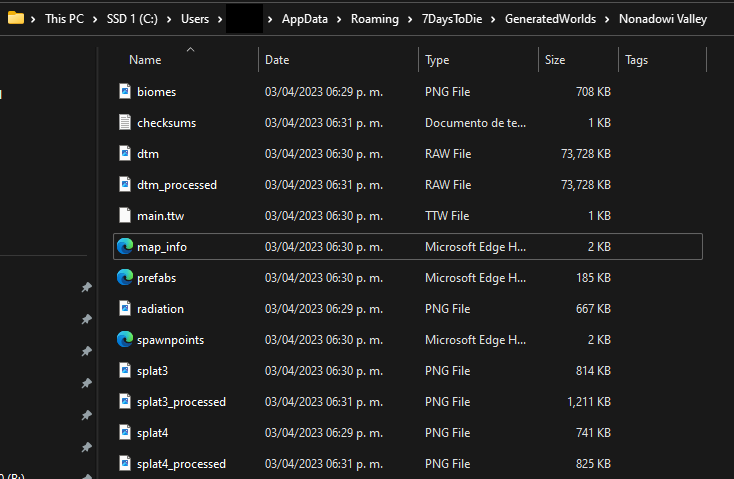Sort files by Size column
The width and height of the screenshot is (734, 479).
(555, 59)
